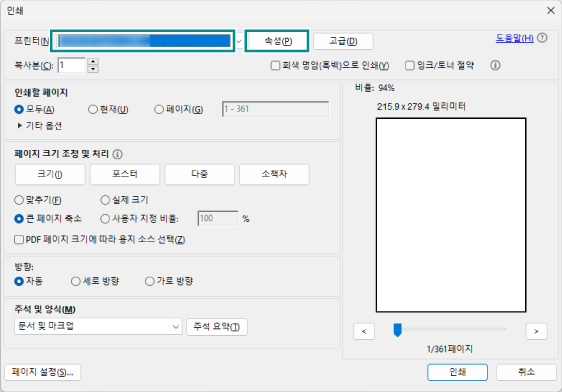The height and width of the screenshot is (392, 562).
Task: Open 페이지 설정(S)... dialog
Action: (x=43, y=372)
